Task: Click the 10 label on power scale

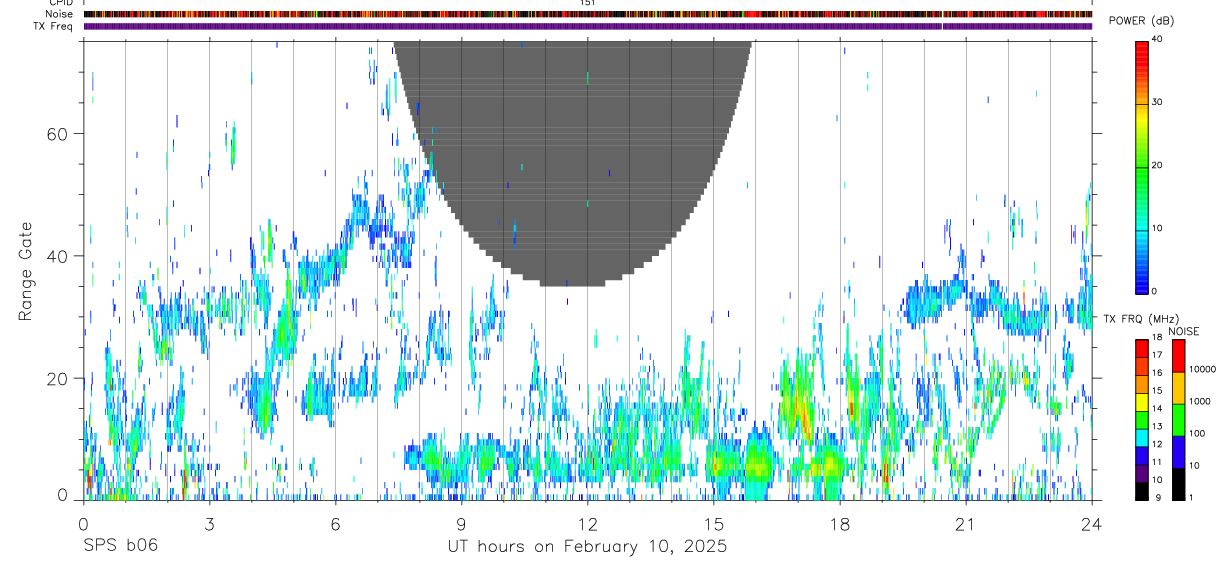Action: point(1156,228)
